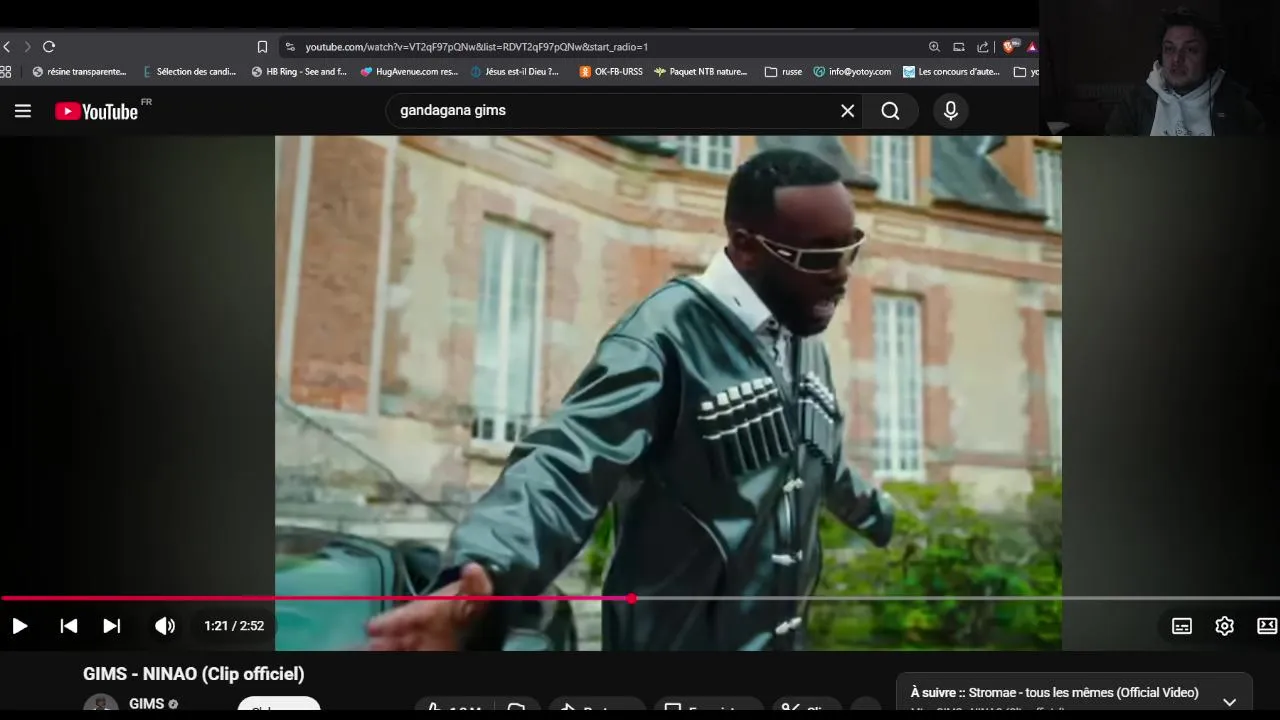The image size is (1280, 720).
Task: Share this page via address bar share icon
Action: (x=983, y=47)
